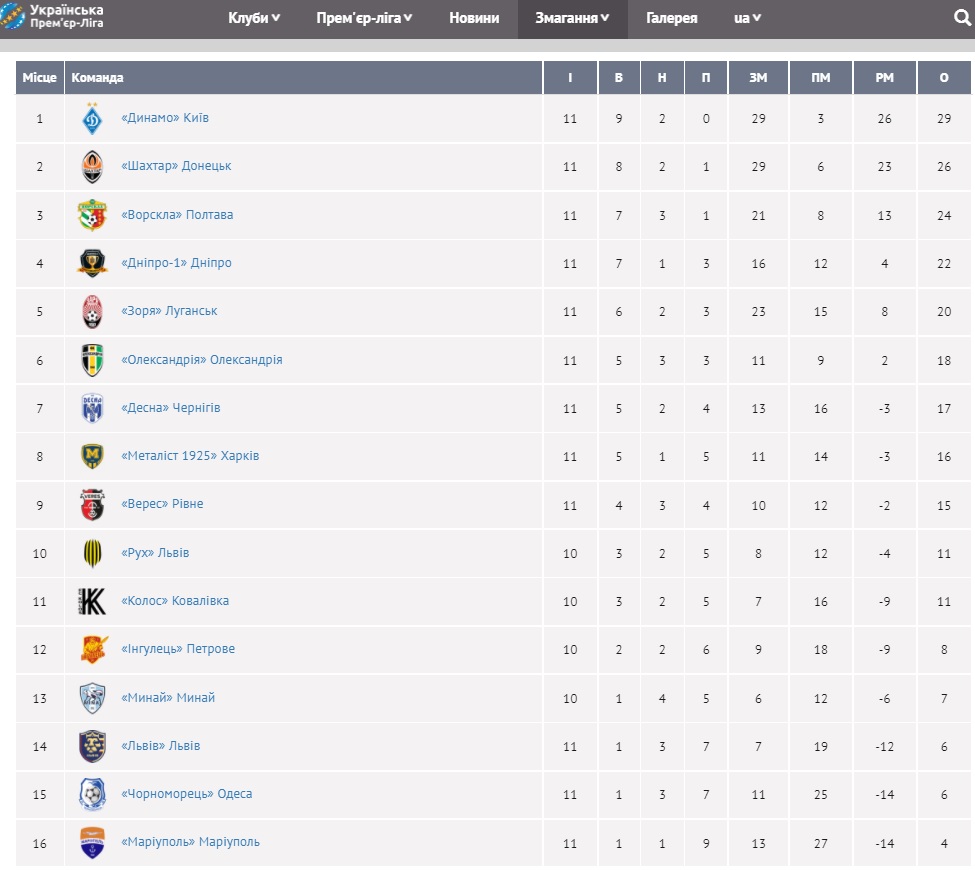Image resolution: width=975 pixels, height=870 pixels.
Task: Open the Змагання menu
Action: (x=572, y=18)
